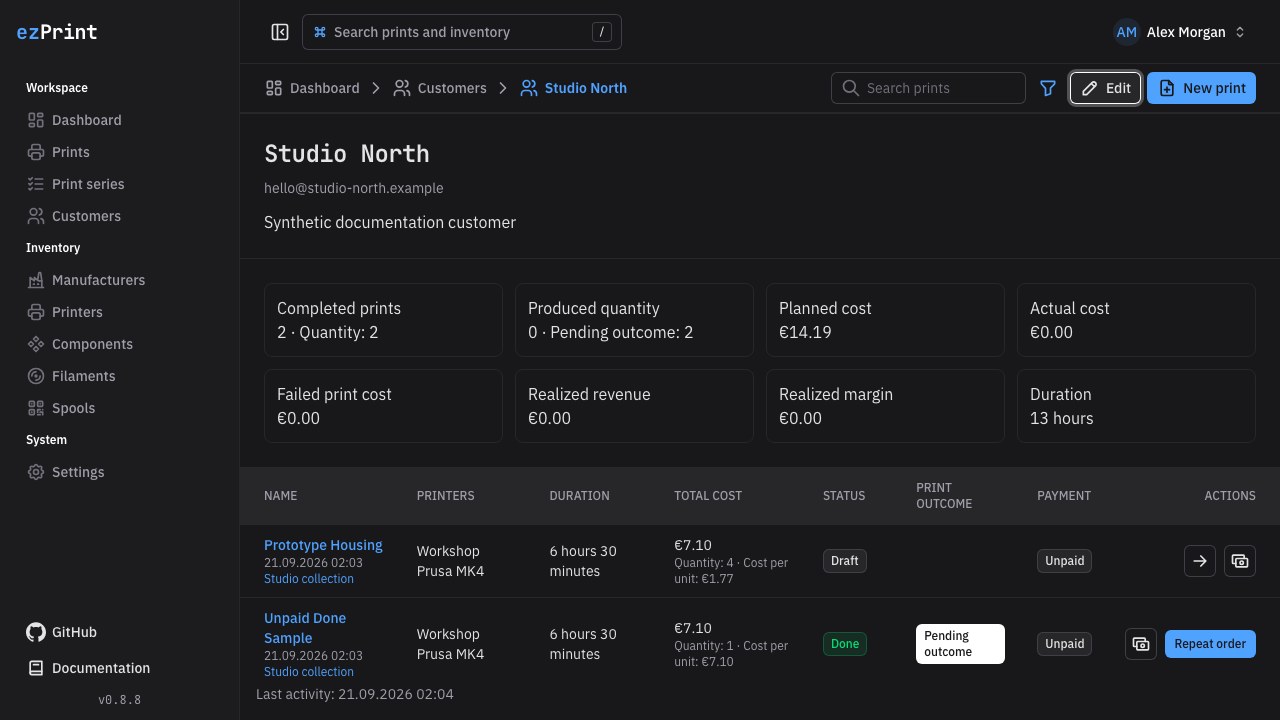The image size is (1280, 720).
Task: Open Studio collection link under Prototype Housing
Action: (x=309, y=579)
